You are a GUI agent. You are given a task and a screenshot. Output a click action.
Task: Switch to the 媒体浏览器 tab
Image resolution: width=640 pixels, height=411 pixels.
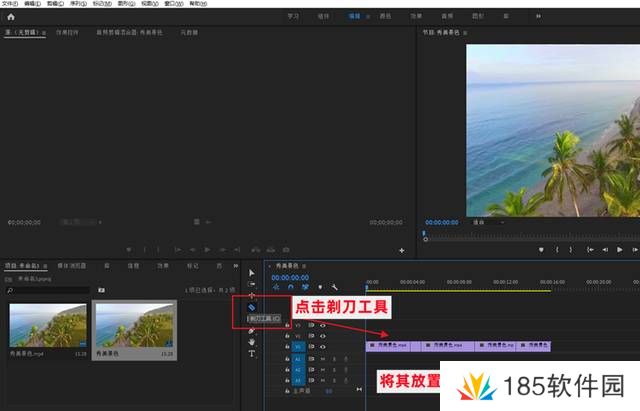pyautogui.click(x=71, y=266)
